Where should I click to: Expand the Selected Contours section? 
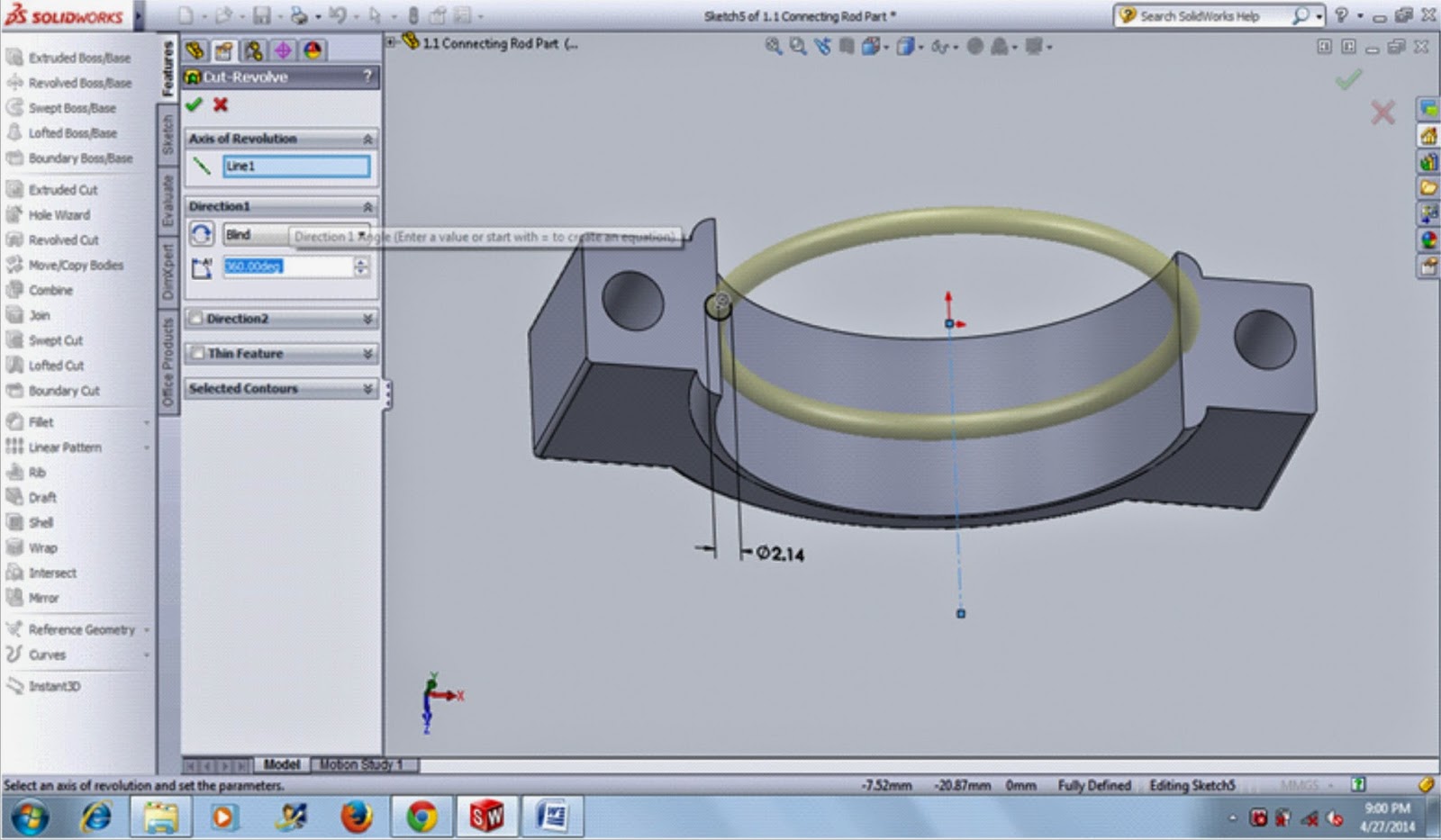367,389
